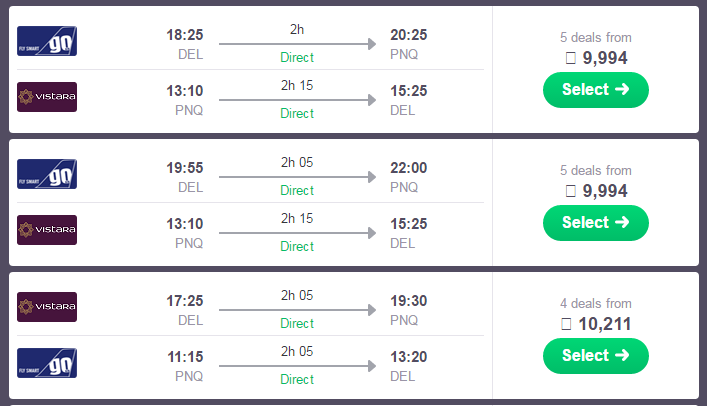Click the Select button for the 19:55 flight
707x406 pixels.
click(x=596, y=223)
